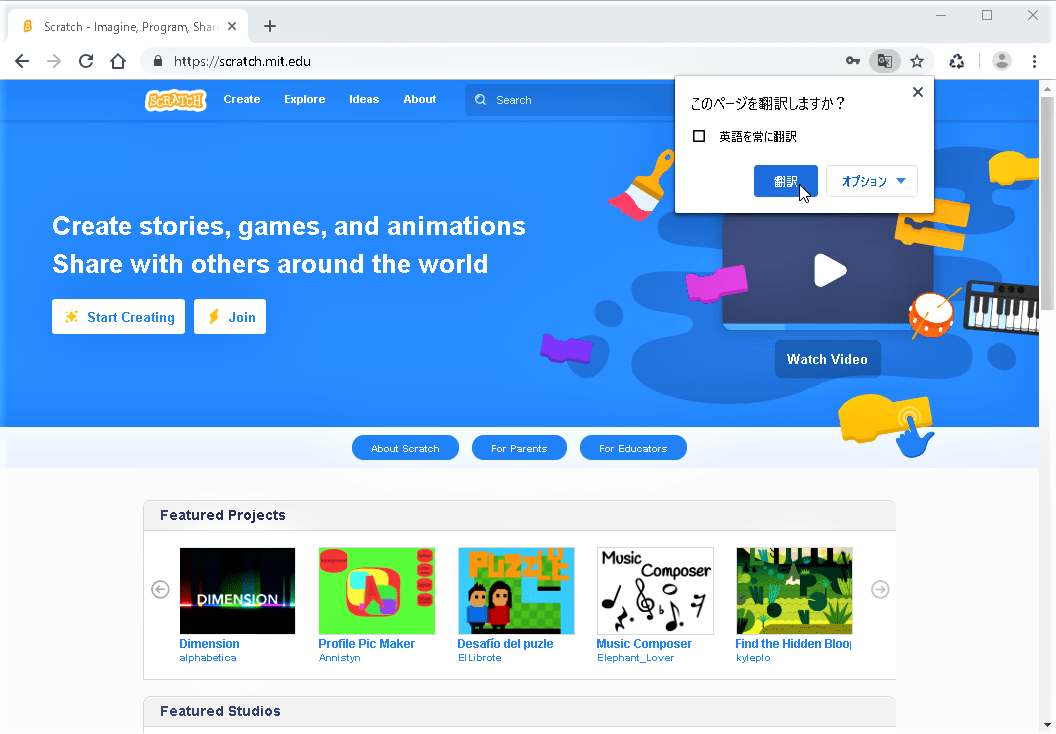The image size is (1056, 734).
Task: Open the Music Composer thumbnail
Action: click(655, 591)
